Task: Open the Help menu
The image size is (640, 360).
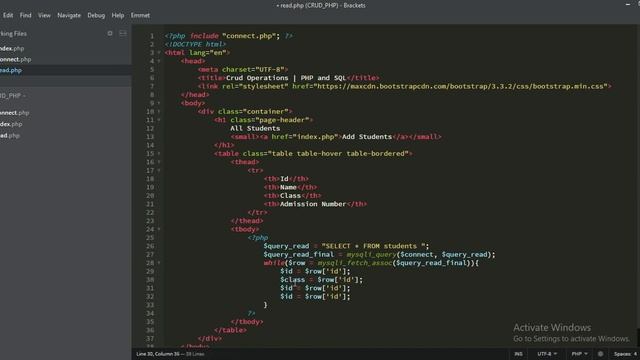Action: coord(118,15)
